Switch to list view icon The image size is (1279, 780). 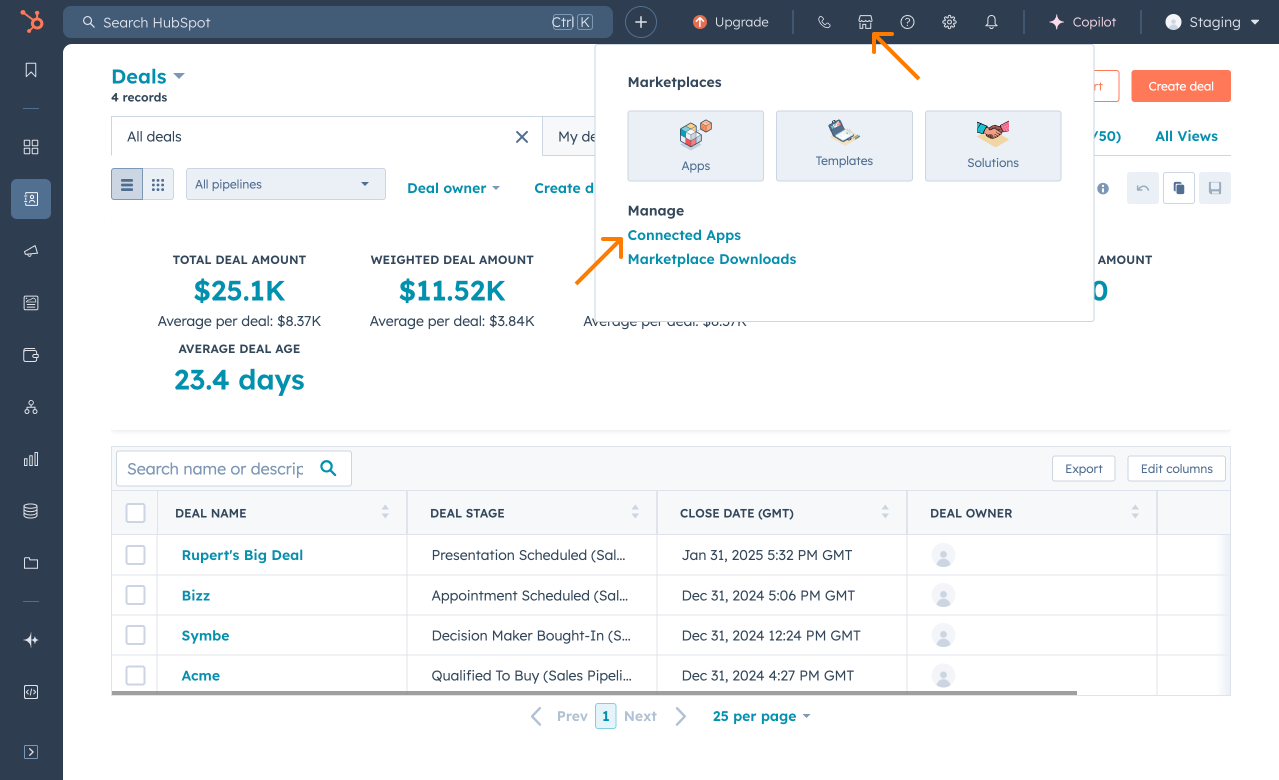point(127,184)
